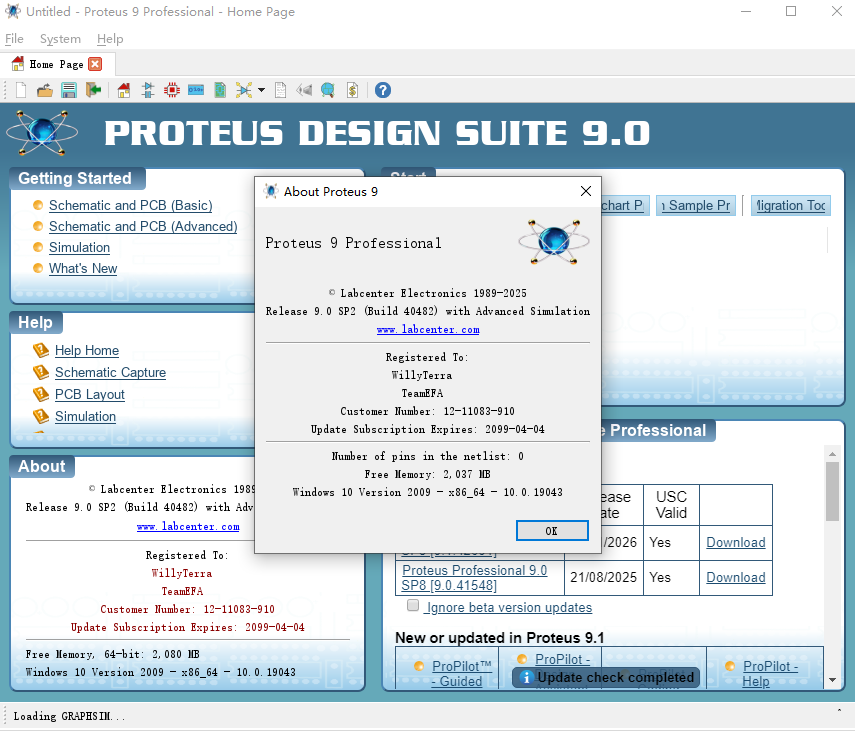Download Proteus Professional 9.0 SP8 update
Image resolution: width=855 pixels, height=731 pixels.
pyautogui.click(x=735, y=577)
